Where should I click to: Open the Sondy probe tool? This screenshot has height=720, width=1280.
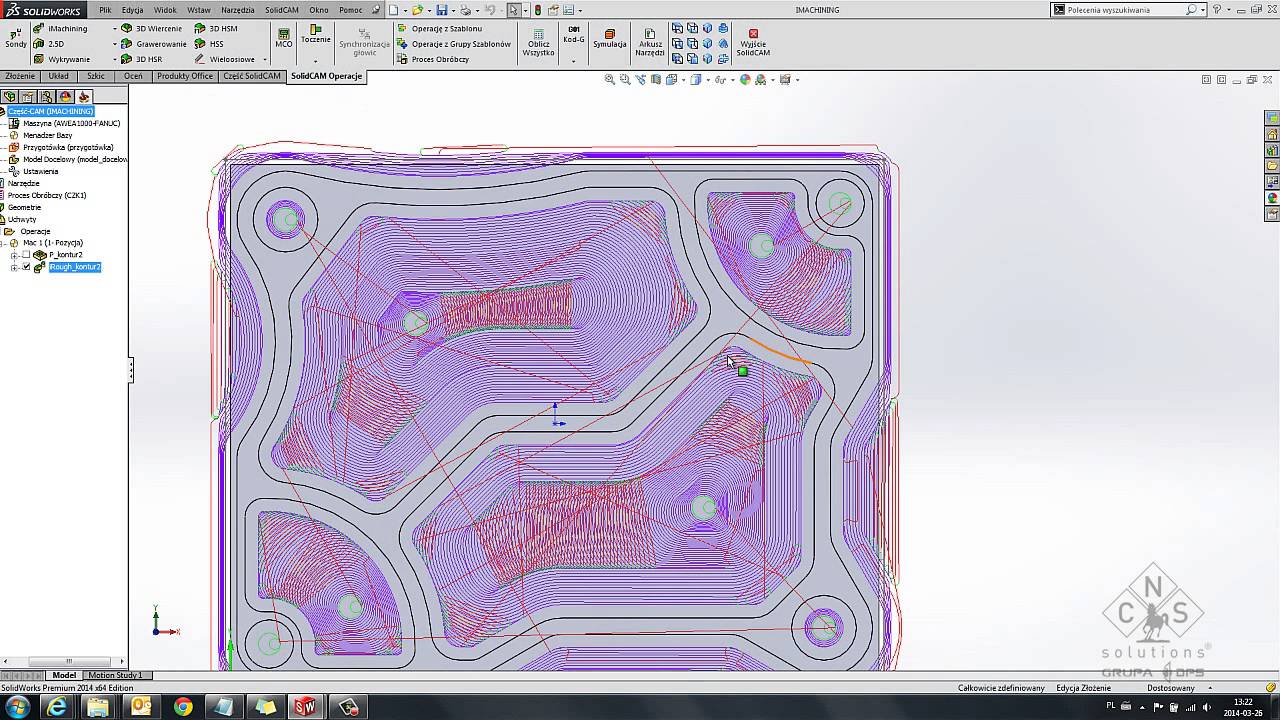pos(16,38)
